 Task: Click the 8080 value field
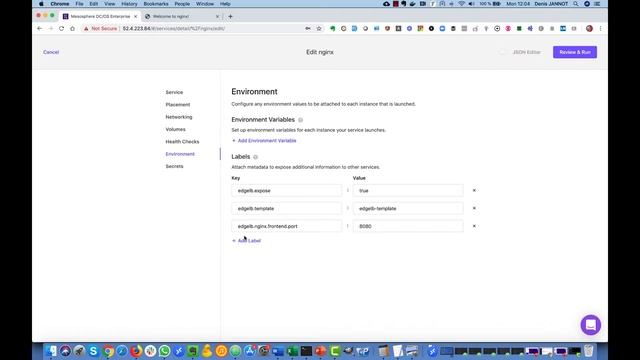408,226
